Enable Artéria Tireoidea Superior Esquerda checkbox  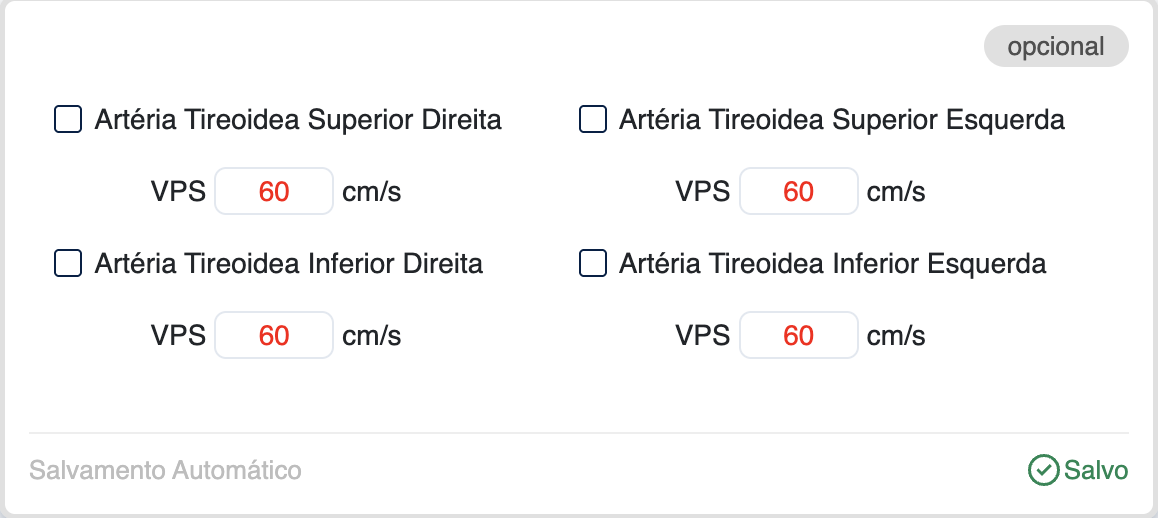[x=593, y=120]
